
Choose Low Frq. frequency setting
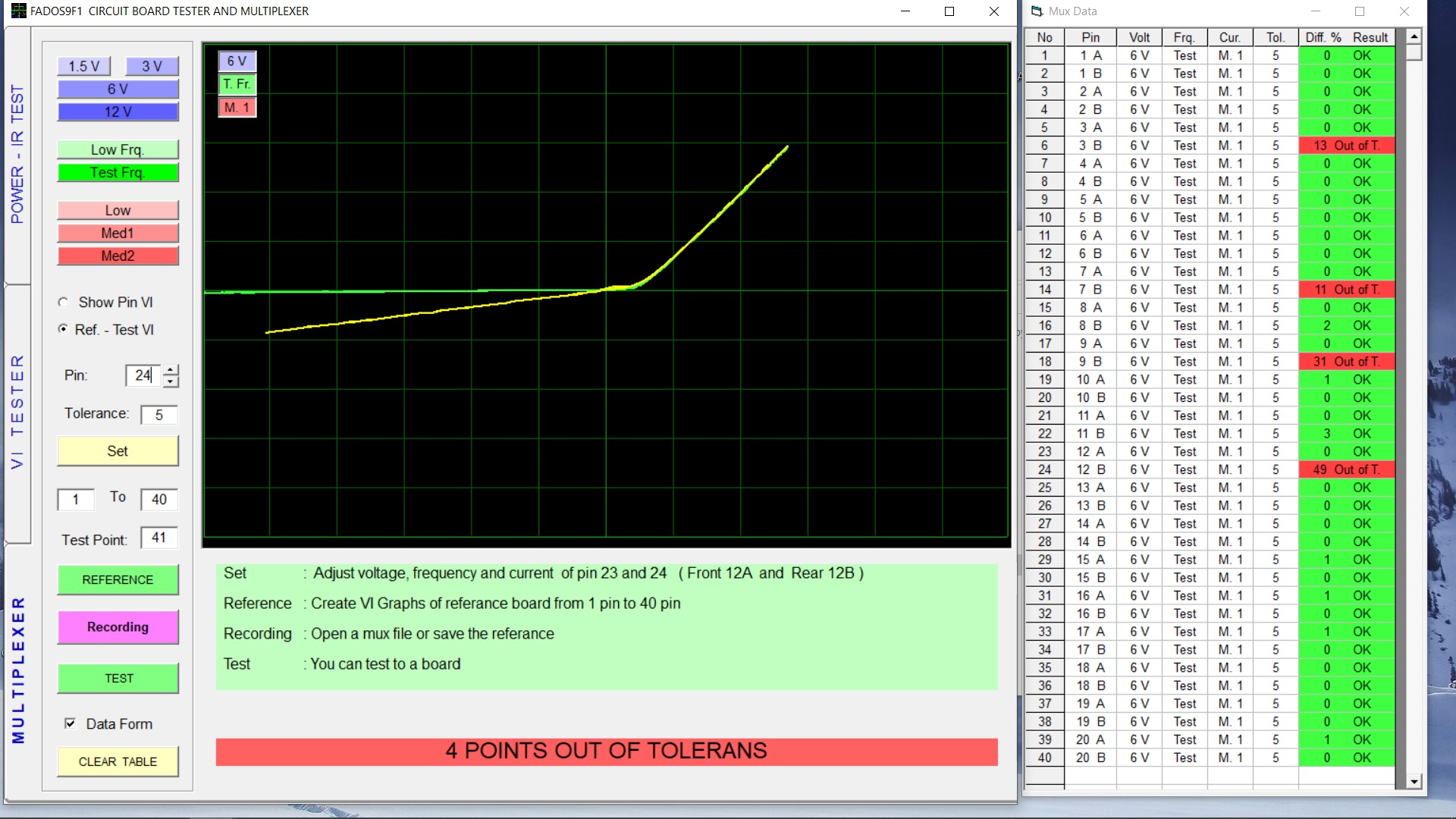118,149
